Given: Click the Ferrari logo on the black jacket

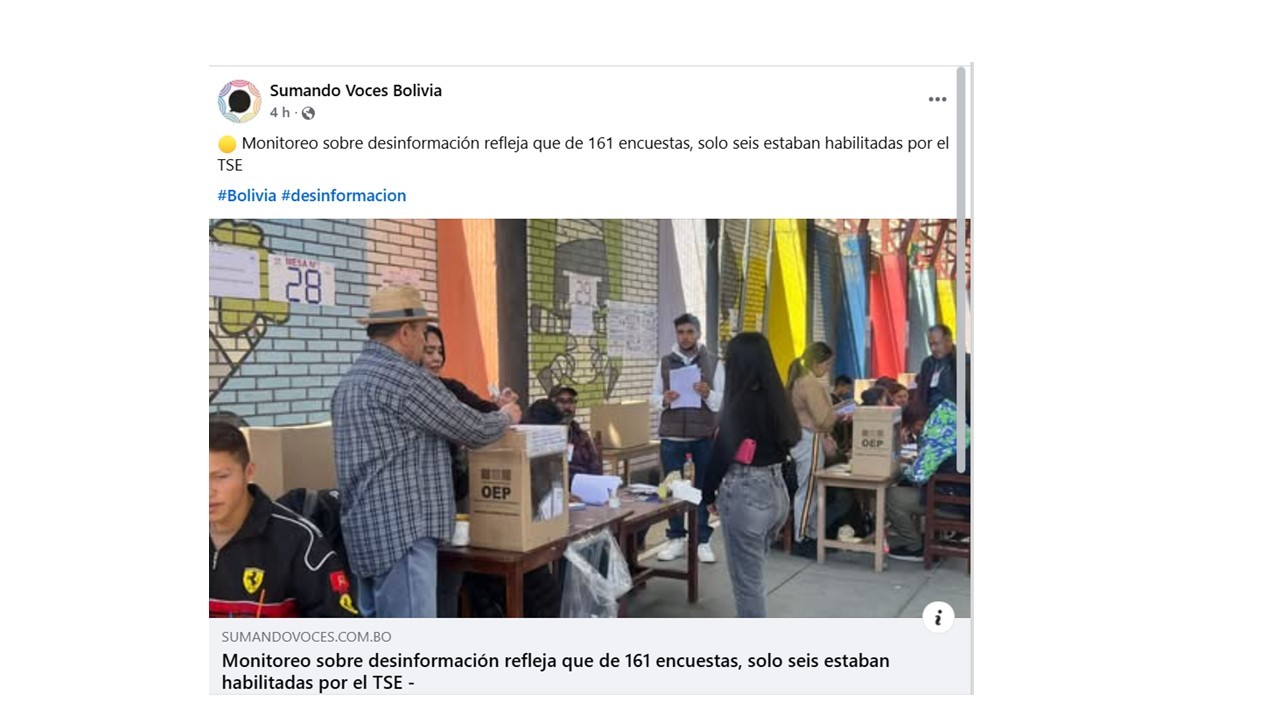Looking at the screenshot, I should 253,580.
